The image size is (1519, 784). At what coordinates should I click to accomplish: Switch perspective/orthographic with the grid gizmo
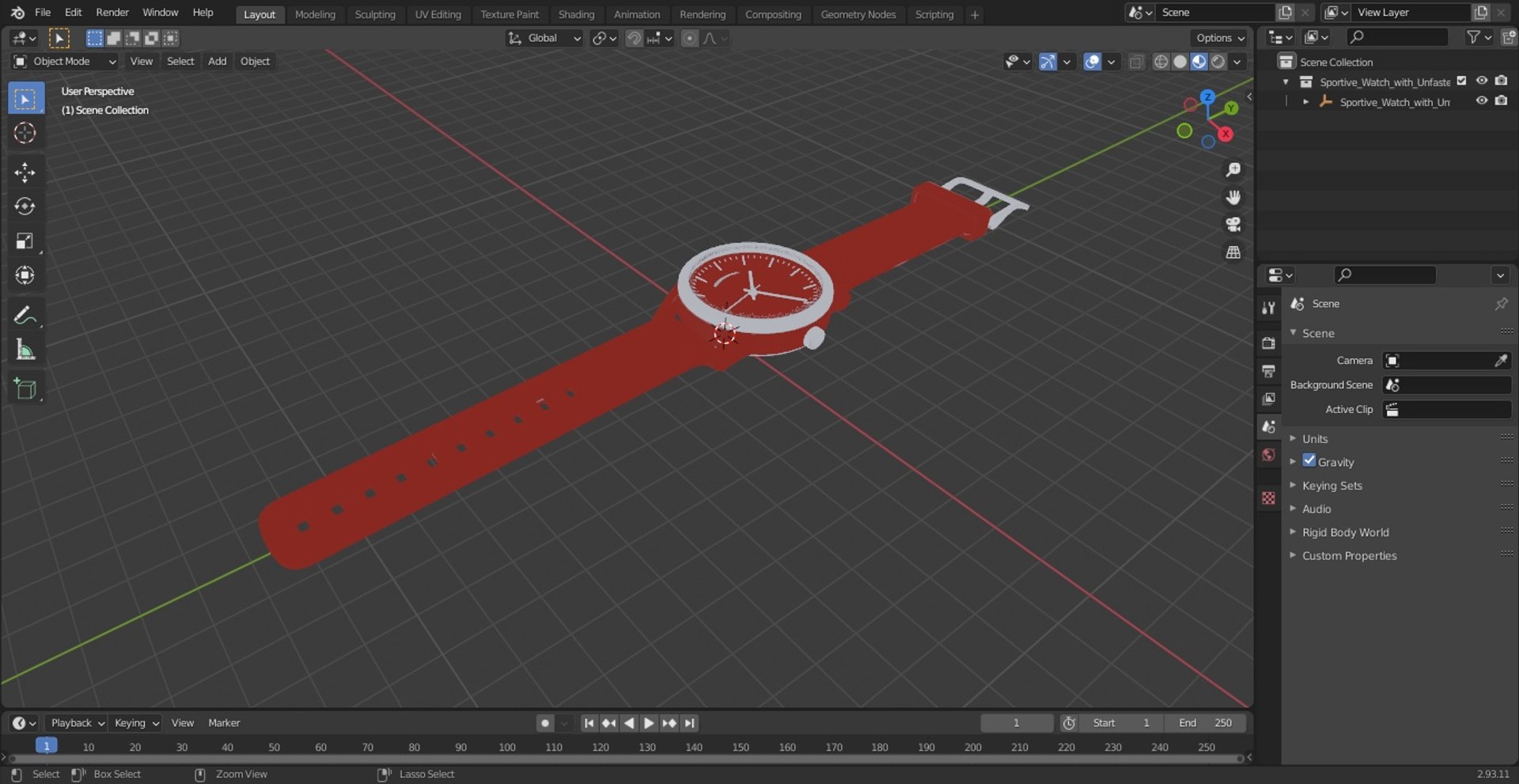pos(1233,252)
